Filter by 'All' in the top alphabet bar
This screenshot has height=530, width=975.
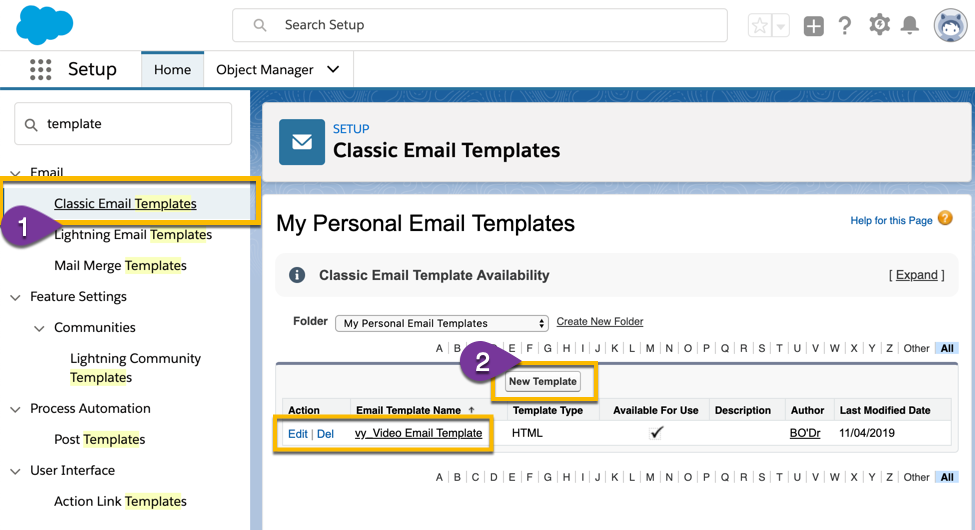tap(947, 348)
